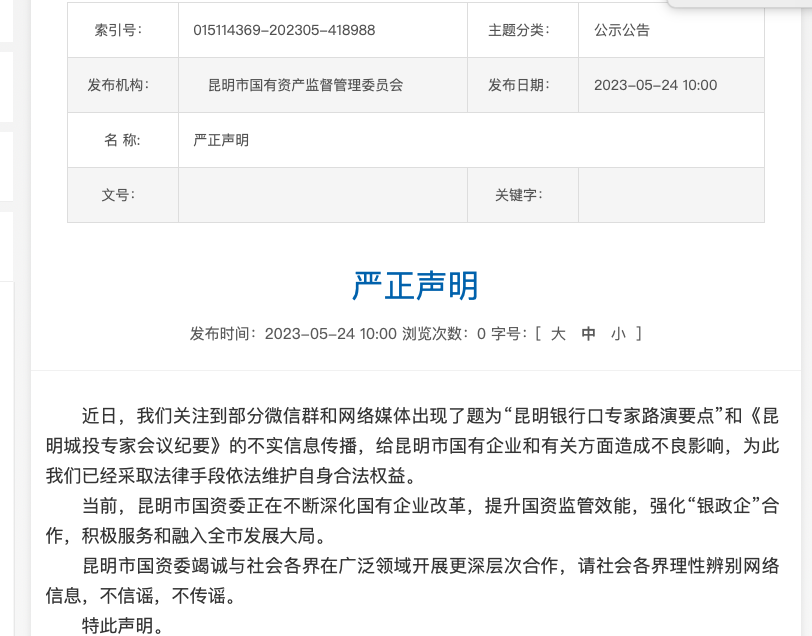The height and width of the screenshot is (636, 812).
Task: Set font size to 小 (small)
Action: click(x=618, y=334)
